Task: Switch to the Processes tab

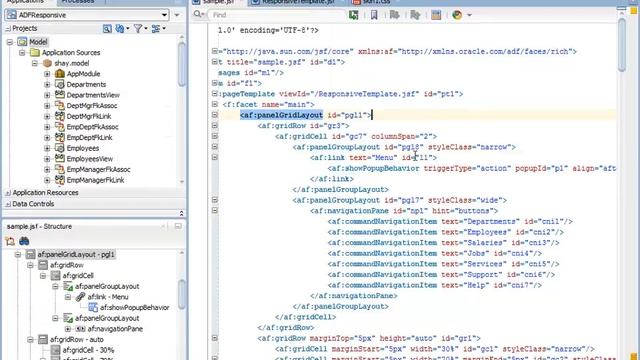Action: (x=78, y=2)
